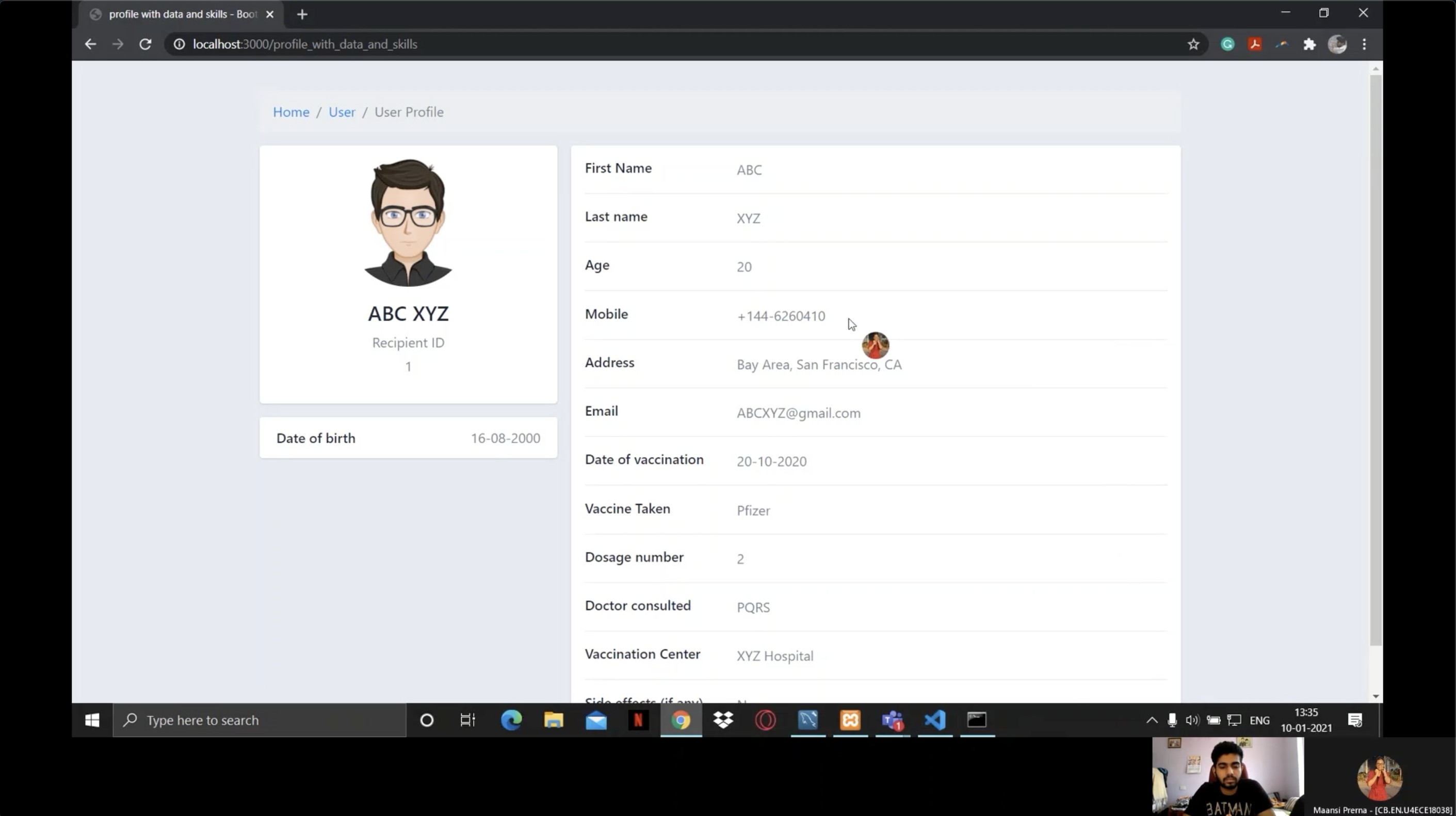Open Visual Studio Code from taskbar

tap(935, 720)
